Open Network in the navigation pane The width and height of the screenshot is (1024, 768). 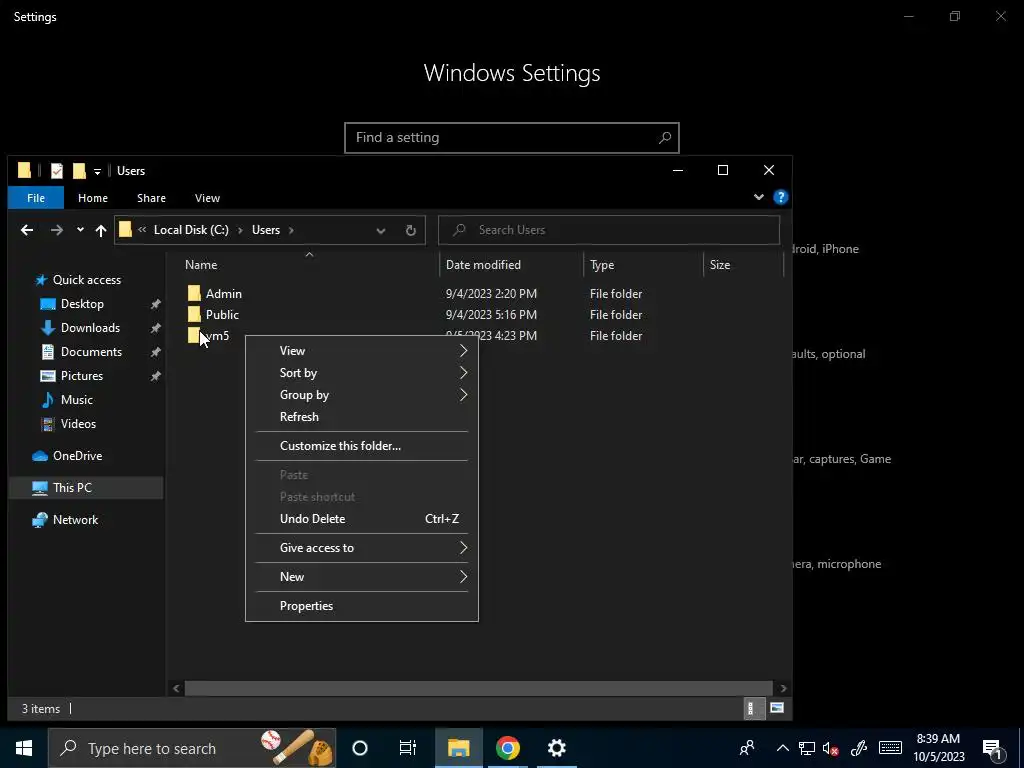(x=75, y=520)
